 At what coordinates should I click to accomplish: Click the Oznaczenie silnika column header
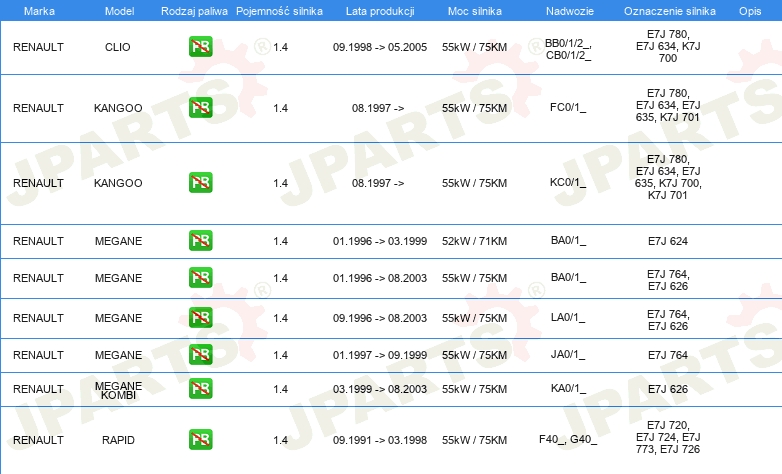coord(670,11)
